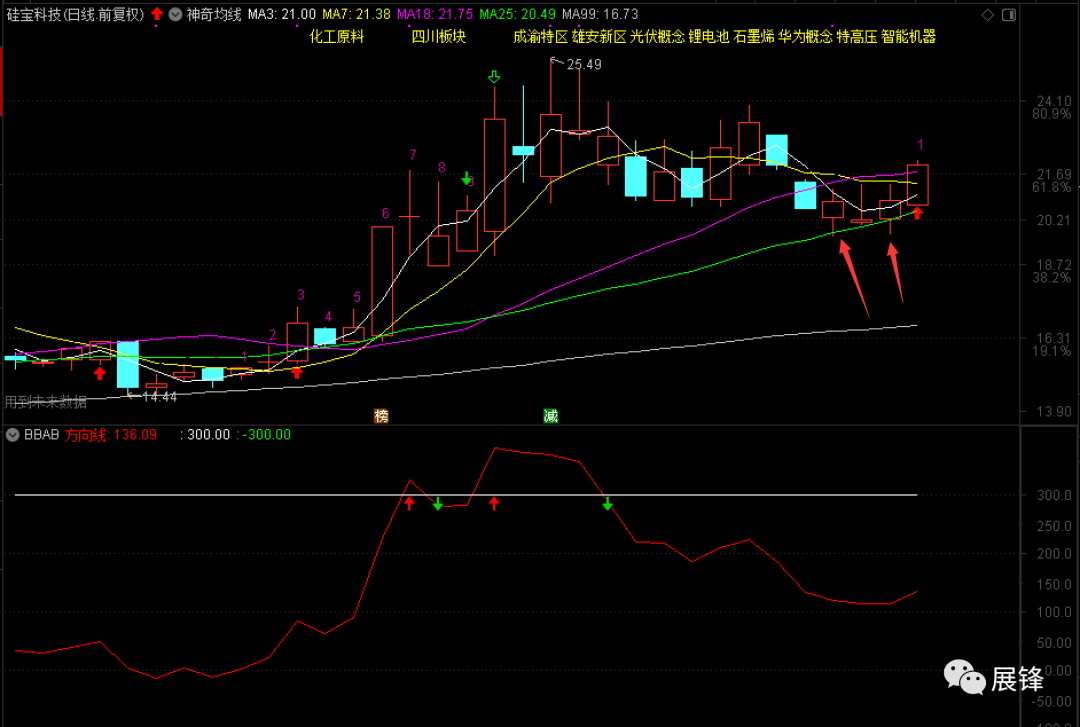1080x727 pixels.
Task: Click the 61.8% retracement axis label
Action: coord(1052,187)
